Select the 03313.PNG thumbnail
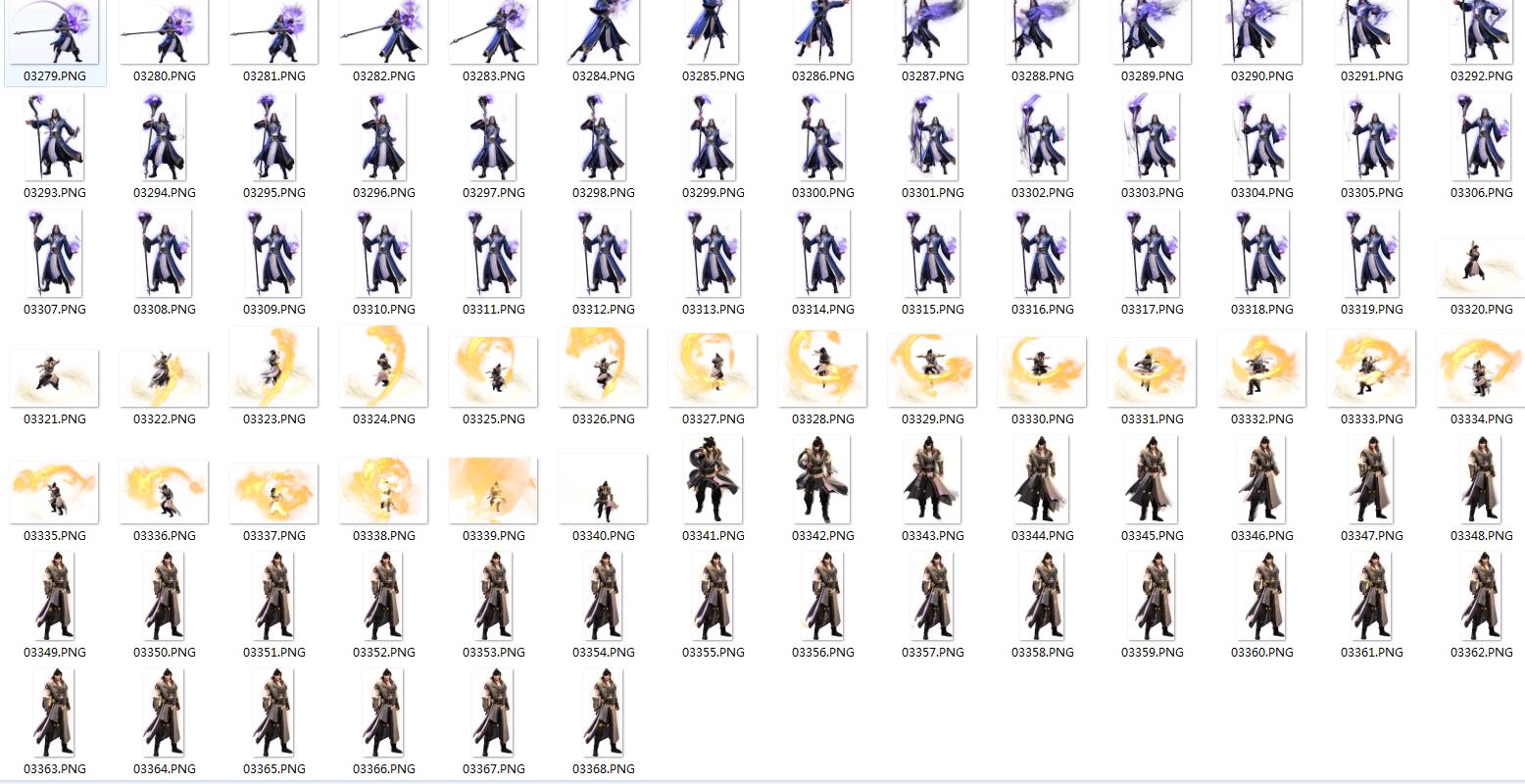Screen dimensions: 1525x784 [713, 253]
